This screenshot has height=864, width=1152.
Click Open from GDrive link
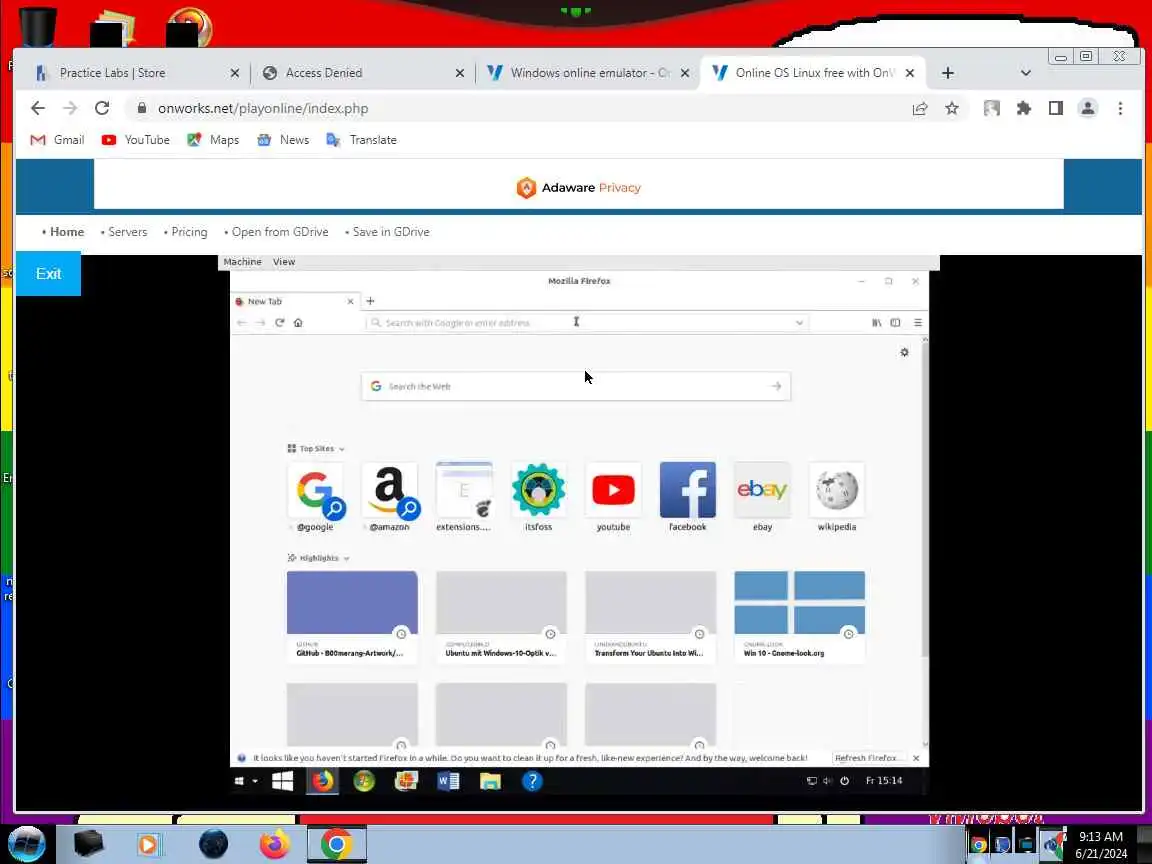click(280, 231)
